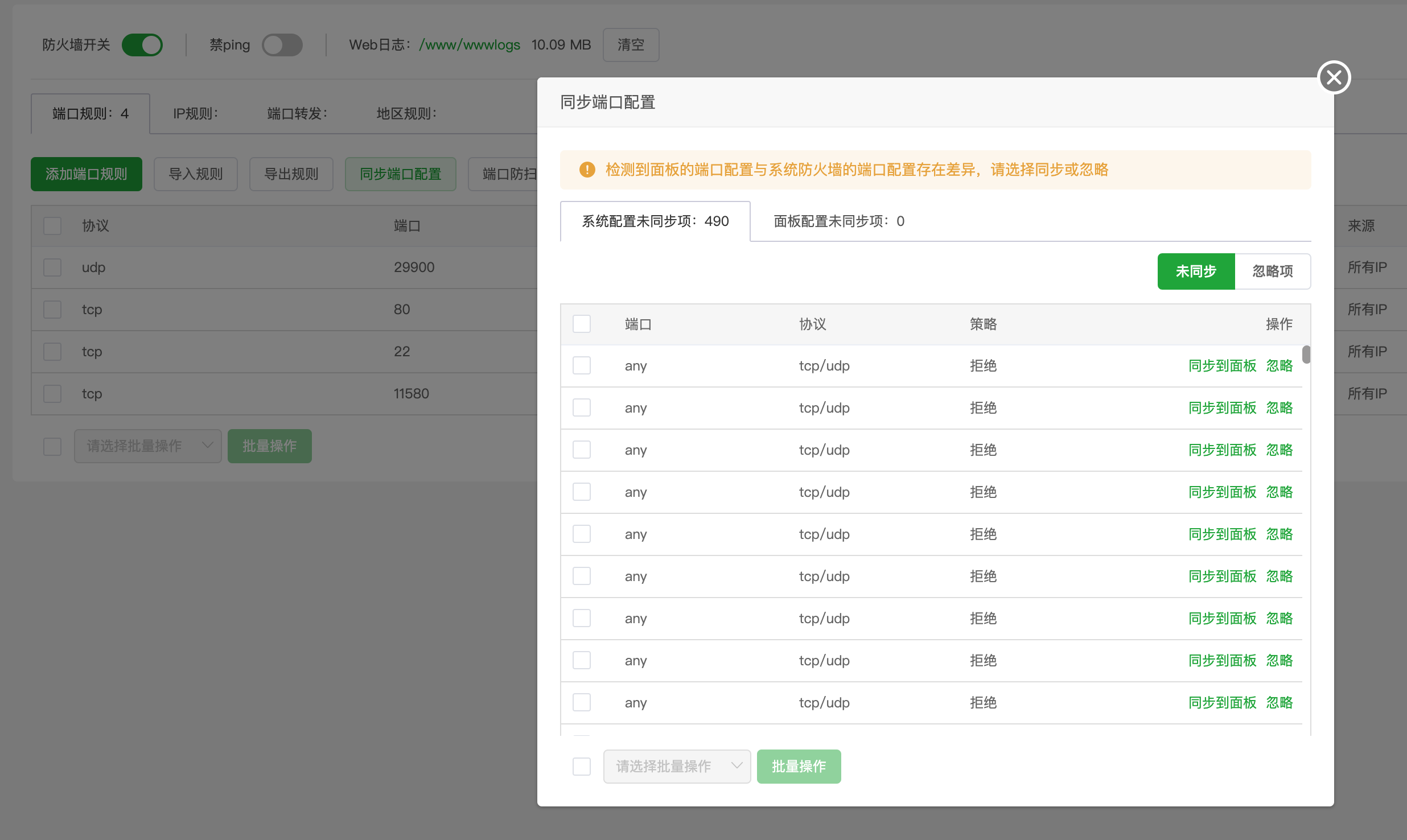Check the select-all checkbox in dialog table header

pyautogui.click(x=582, y=324)
